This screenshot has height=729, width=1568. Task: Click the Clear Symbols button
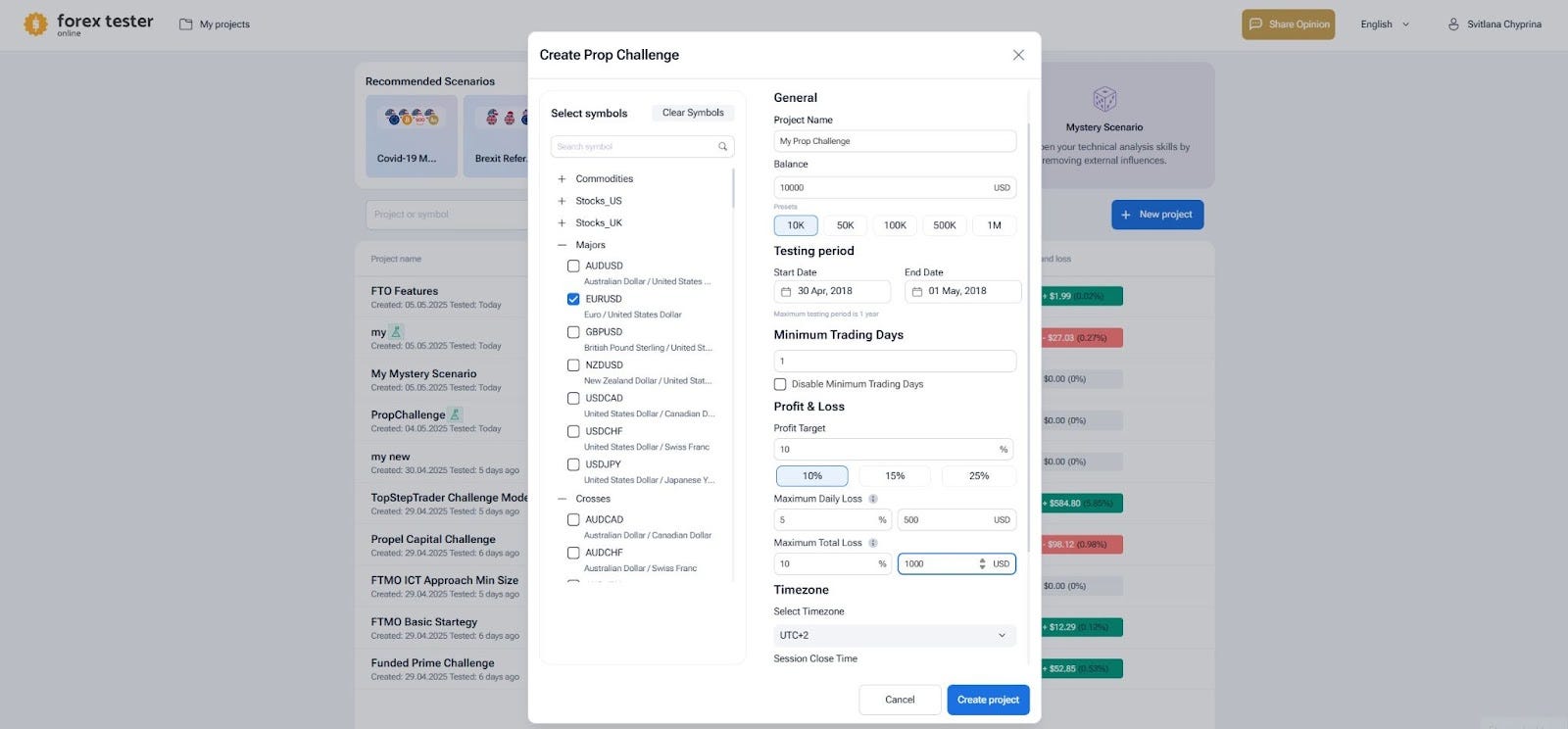[x=693, y=113]
